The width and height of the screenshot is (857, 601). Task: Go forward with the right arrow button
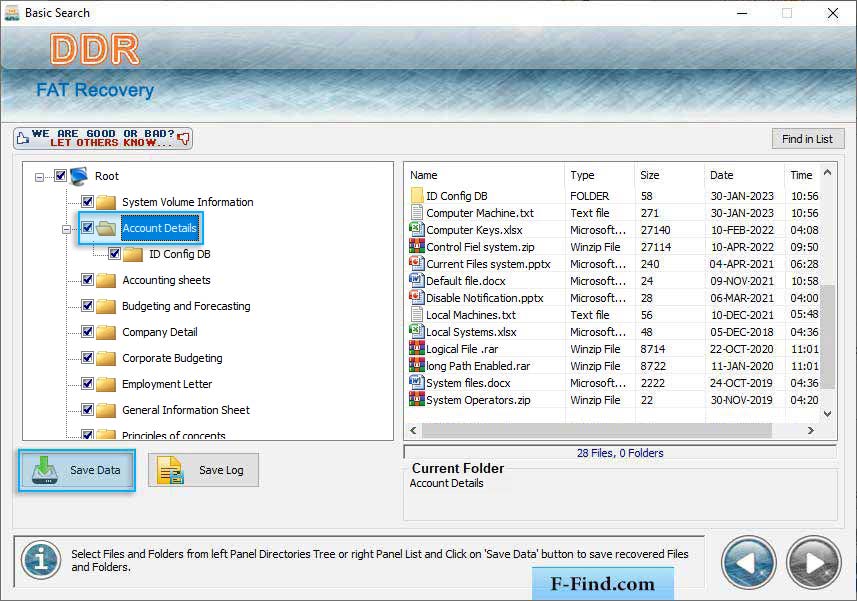pos(813,563)
